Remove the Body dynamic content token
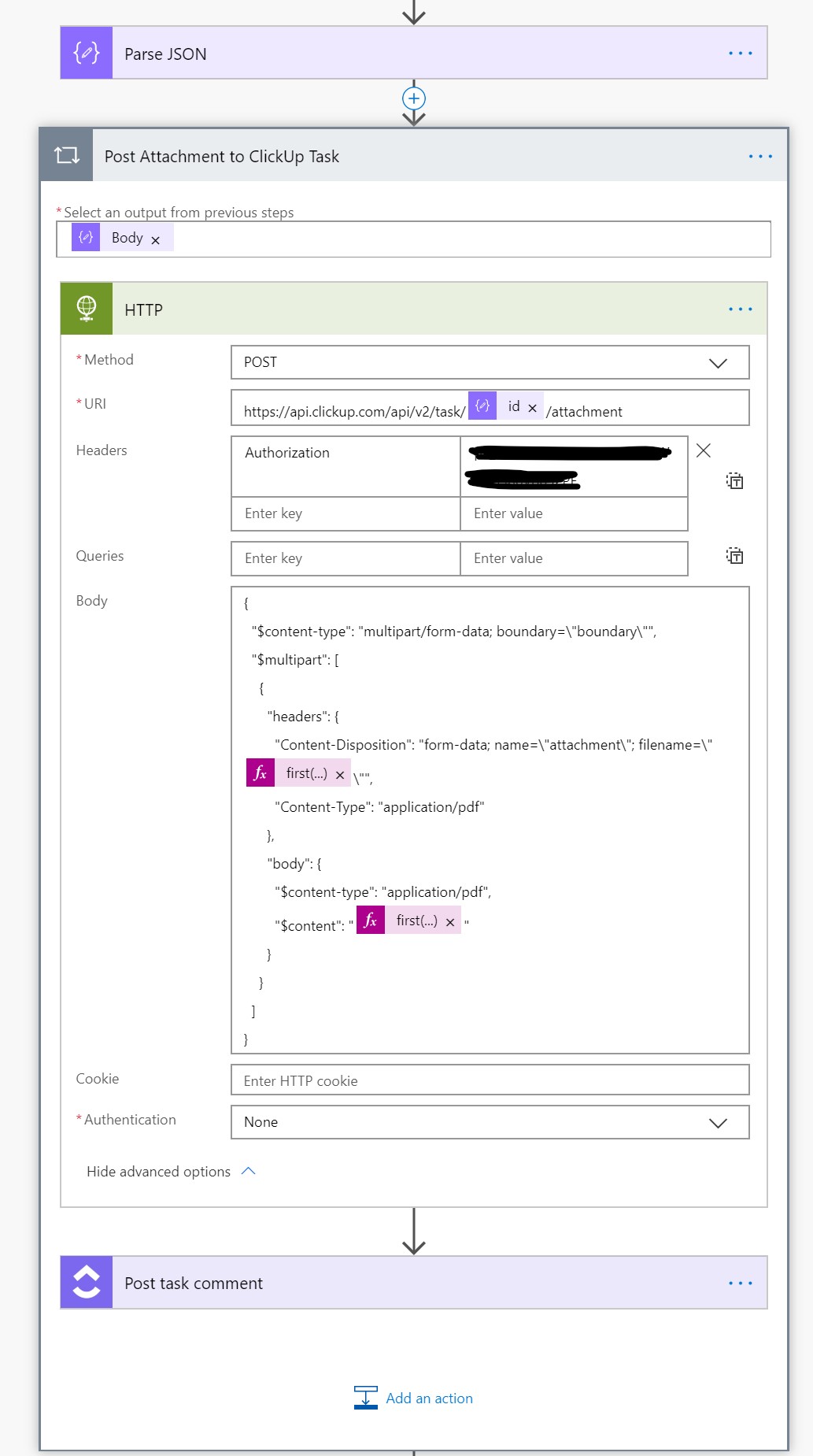 [x=155, y=240]
